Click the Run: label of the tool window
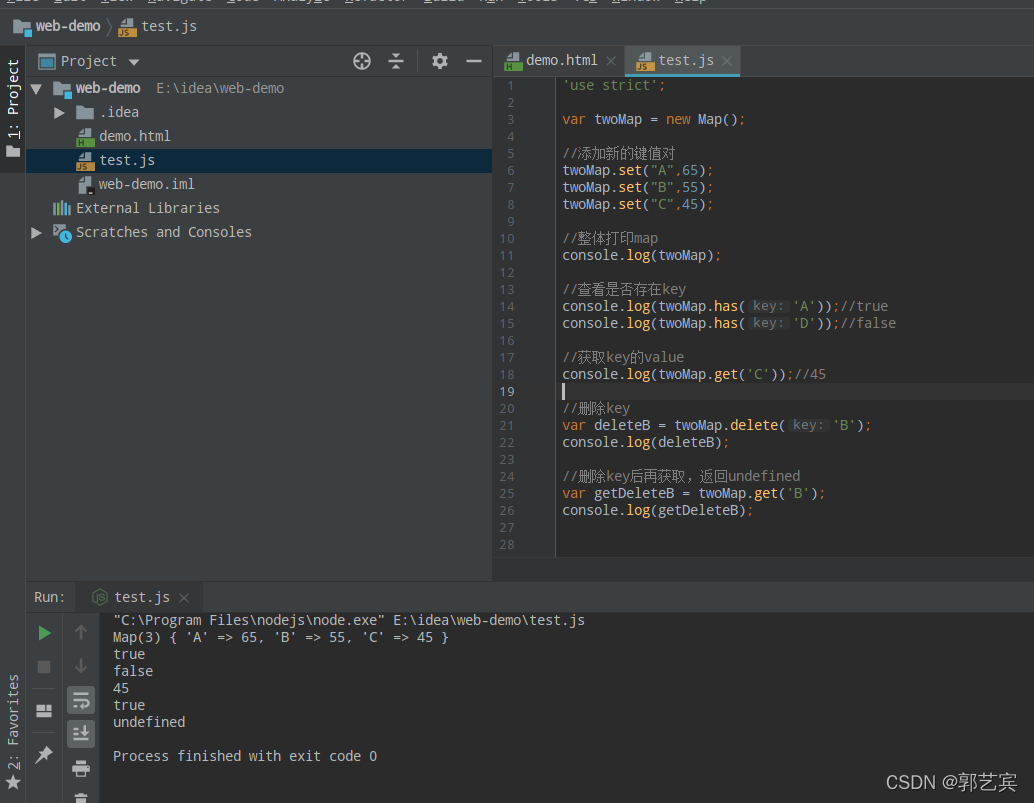This screenshot has width=1034, height=803. tap(49, 597)
